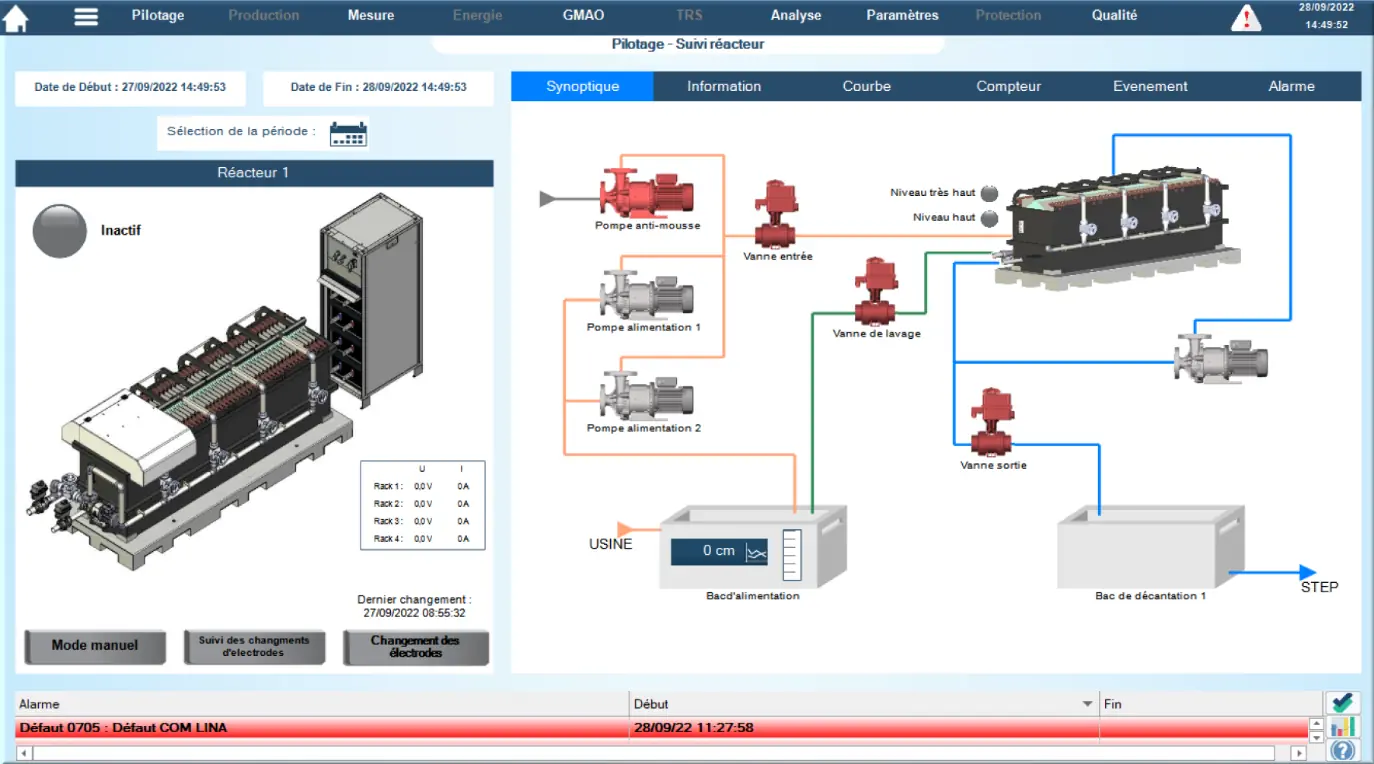Click the Vanne sortie valve
The height and width of the screenshot is (764, 1374).
(x=992, y=423)
